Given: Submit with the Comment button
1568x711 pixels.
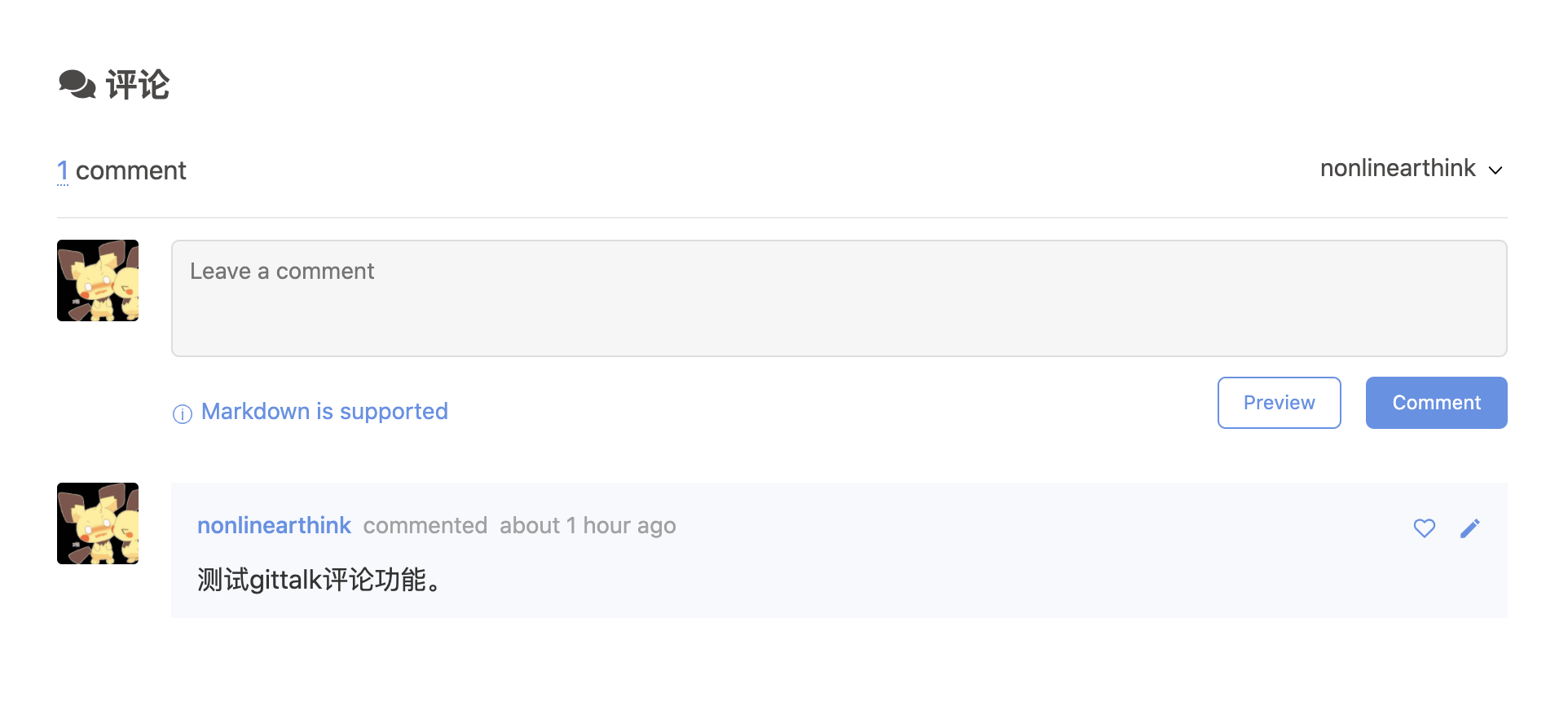Looking at the screenshot, I should click(x=1436, y=403).
